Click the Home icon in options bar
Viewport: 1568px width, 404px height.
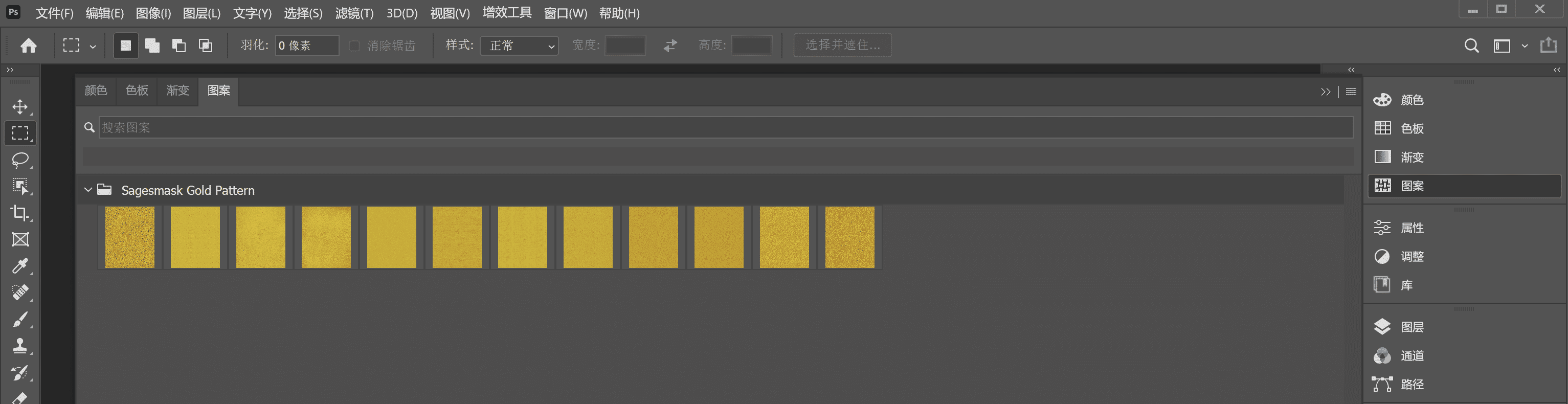(x=29, y=46)
